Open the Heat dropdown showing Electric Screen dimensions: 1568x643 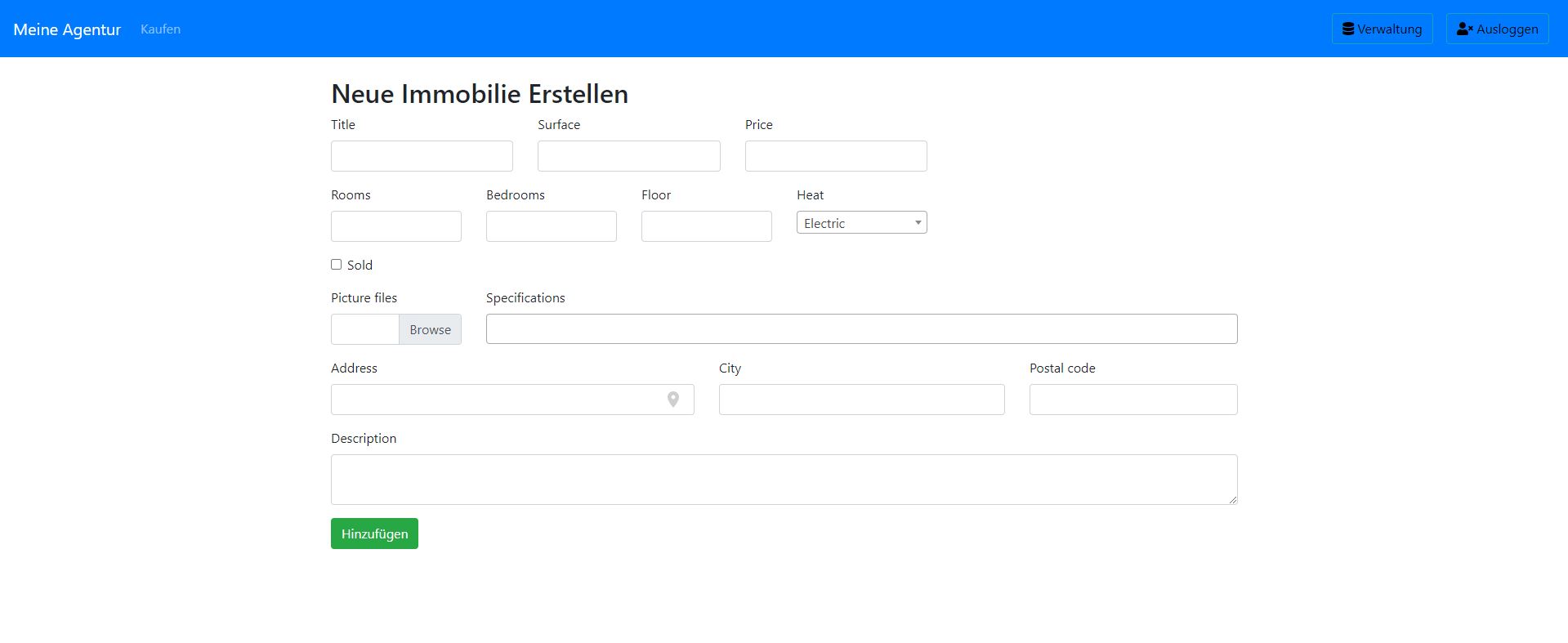861,222
